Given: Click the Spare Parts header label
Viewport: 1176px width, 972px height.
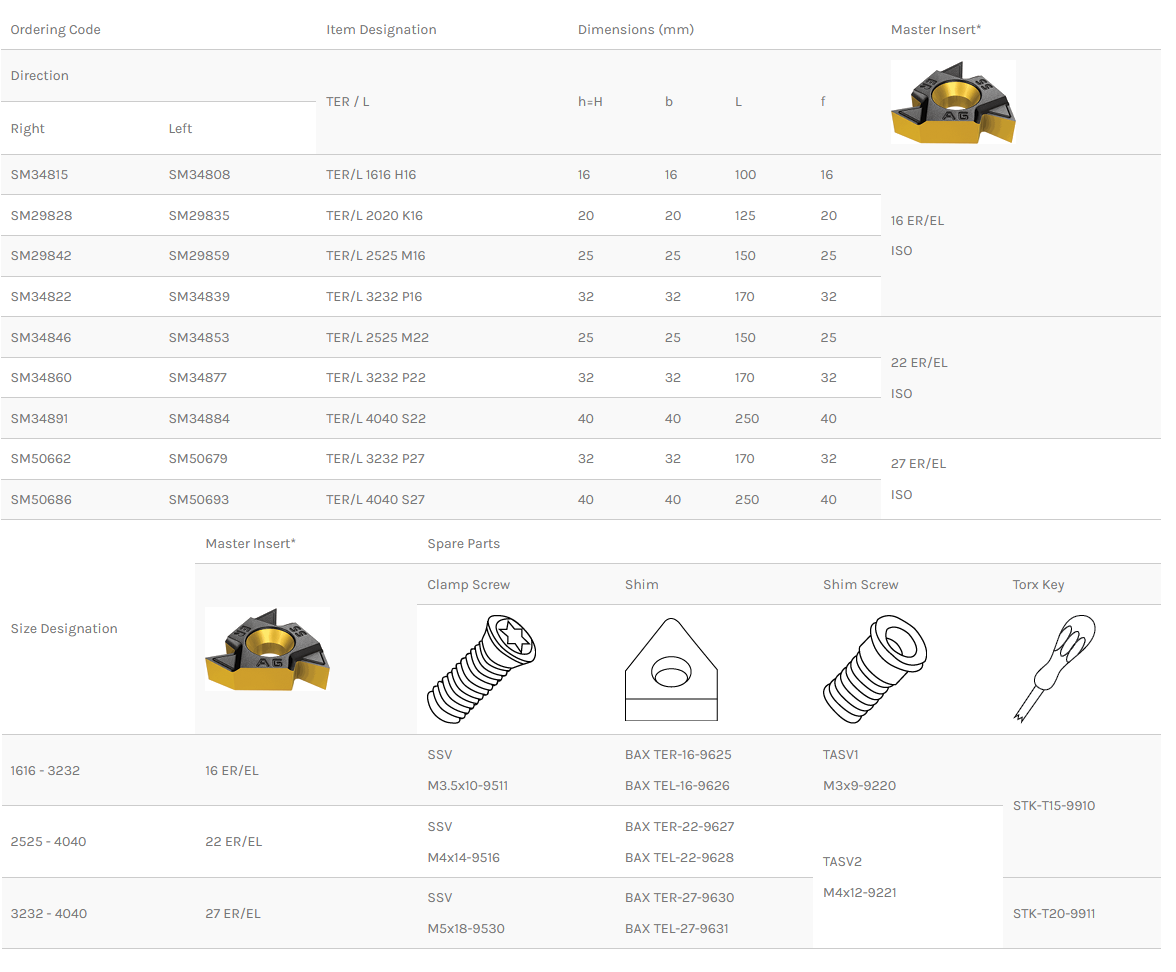Looking at the screenshot, I should (463, 544).
